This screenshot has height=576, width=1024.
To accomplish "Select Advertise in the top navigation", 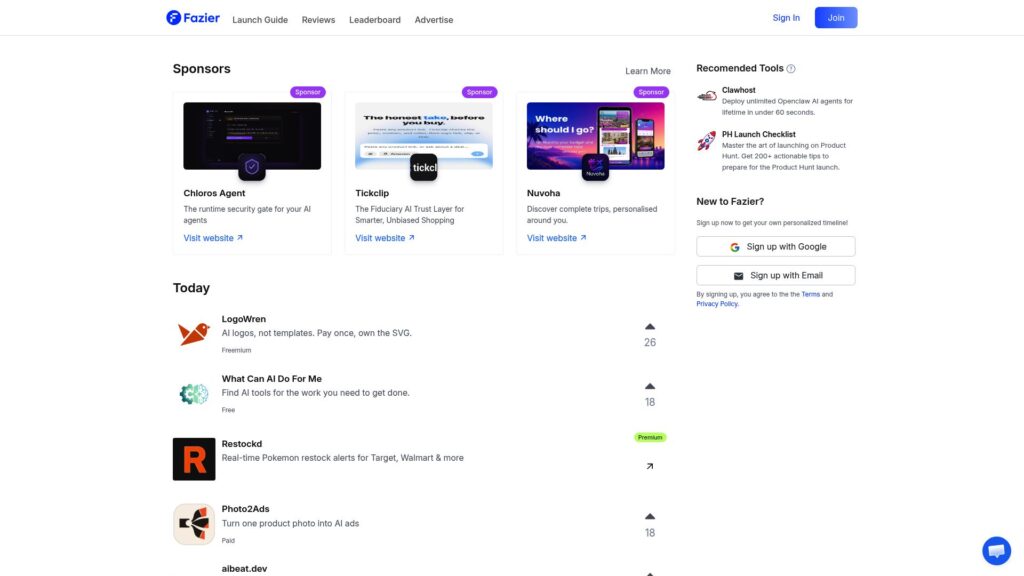I will click(x=434, y=20).
